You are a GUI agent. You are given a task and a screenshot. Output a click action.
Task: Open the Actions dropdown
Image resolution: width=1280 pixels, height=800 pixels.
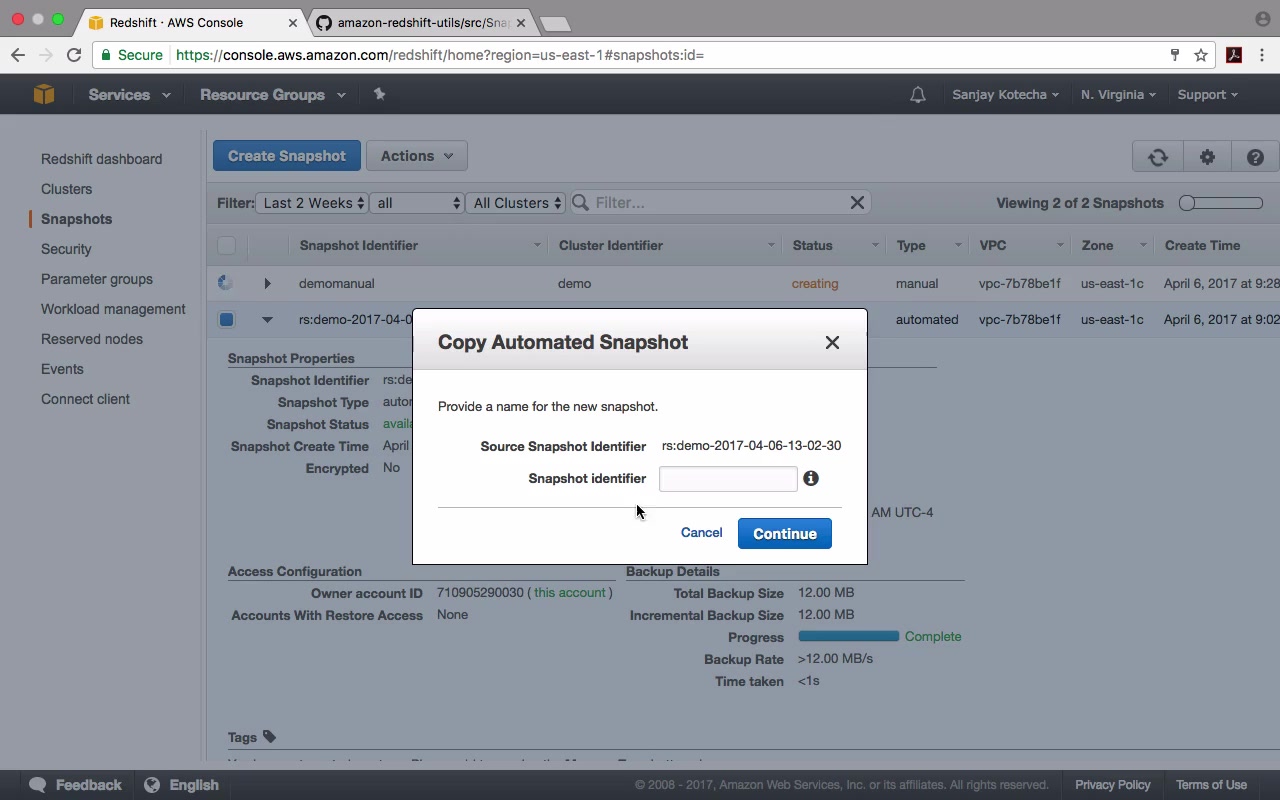tap(417, 156)
